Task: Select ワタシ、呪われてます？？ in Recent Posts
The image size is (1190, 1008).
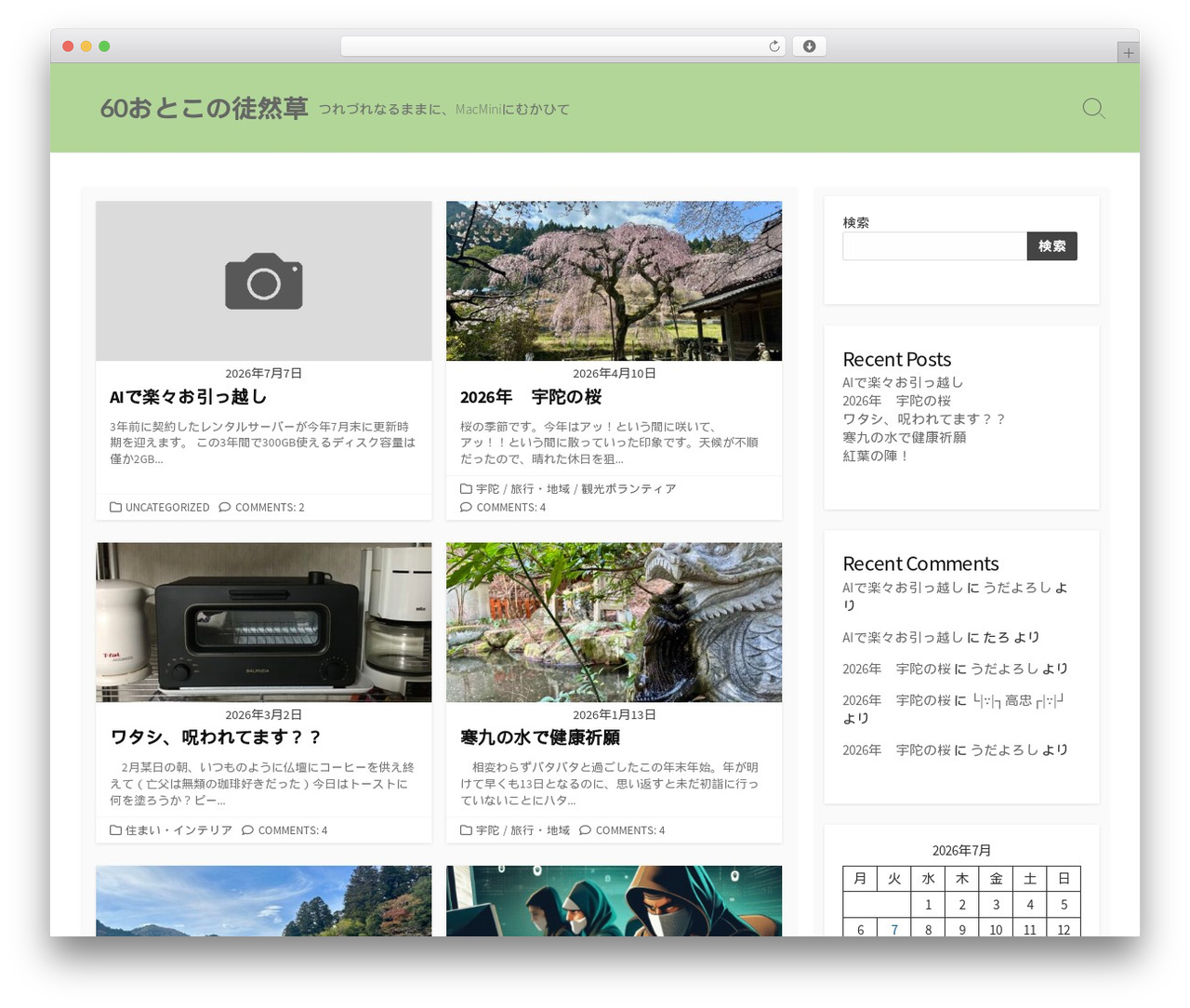Action: [924, 419]
